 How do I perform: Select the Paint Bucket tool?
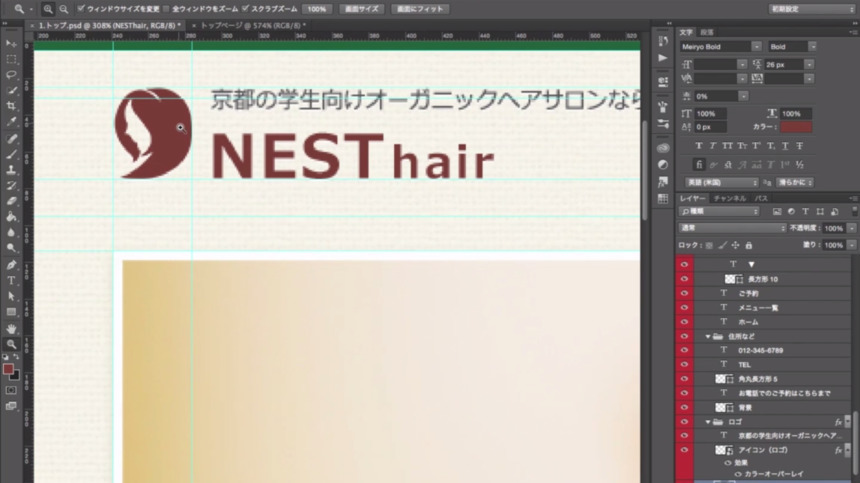11,217
